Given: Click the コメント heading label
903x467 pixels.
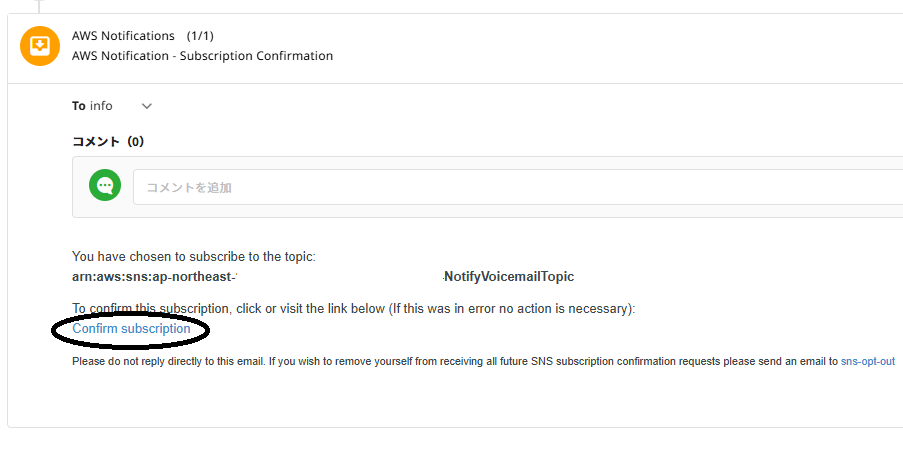Looking at the screenshot, I should click(96, 142).
